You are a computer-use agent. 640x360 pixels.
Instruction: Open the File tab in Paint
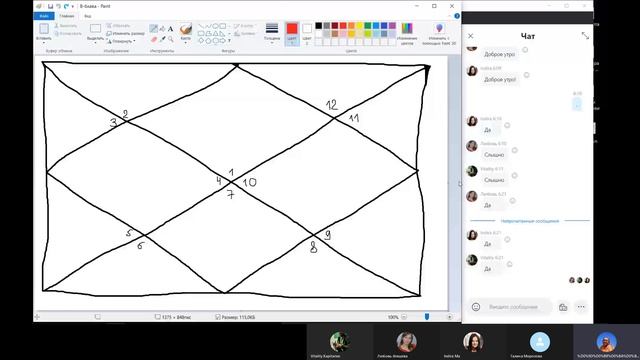44,16
